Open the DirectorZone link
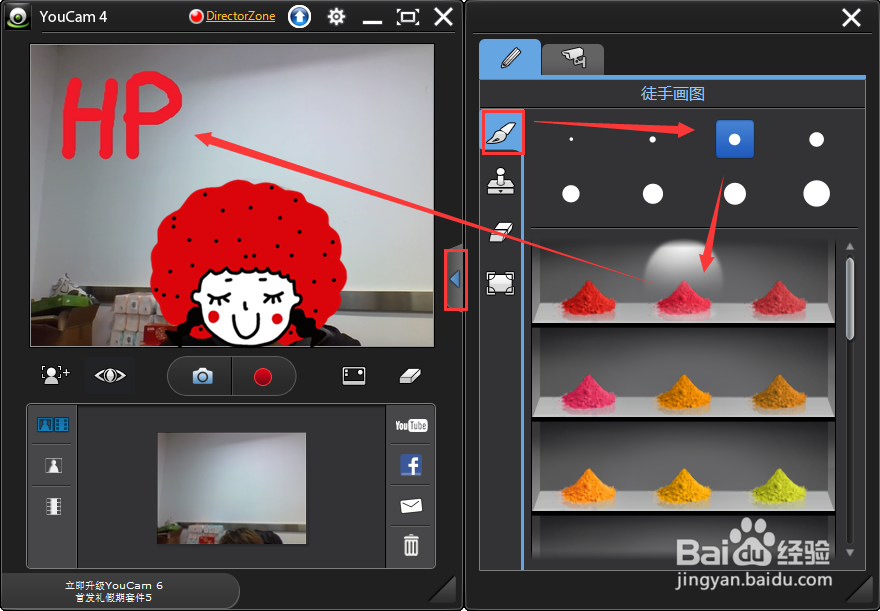Image resolution: width=880 pixels, height=611 pixels. [x=240, y=17]
